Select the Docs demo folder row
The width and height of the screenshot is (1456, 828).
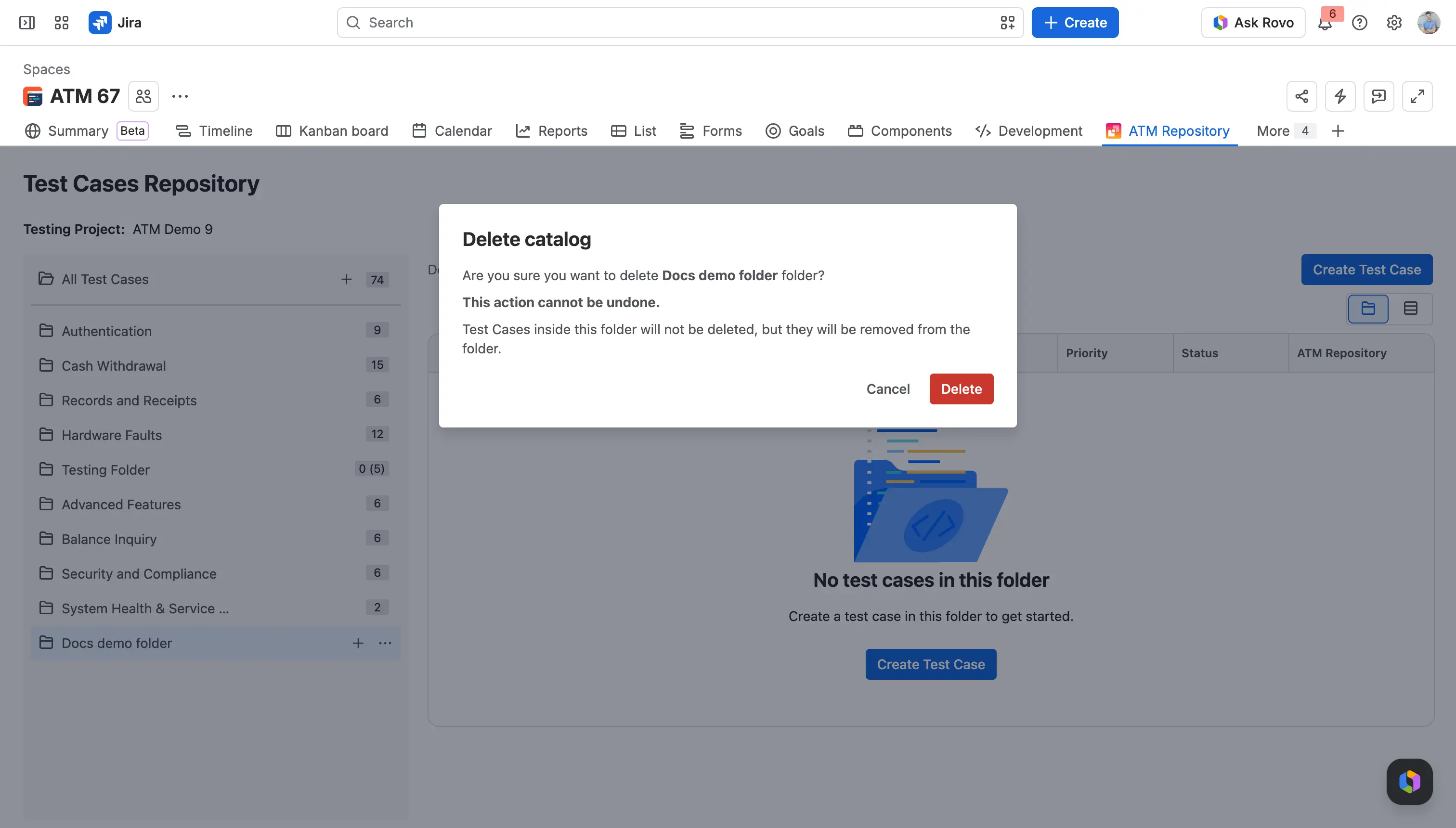pyautogui.click(x=215, y=643)
